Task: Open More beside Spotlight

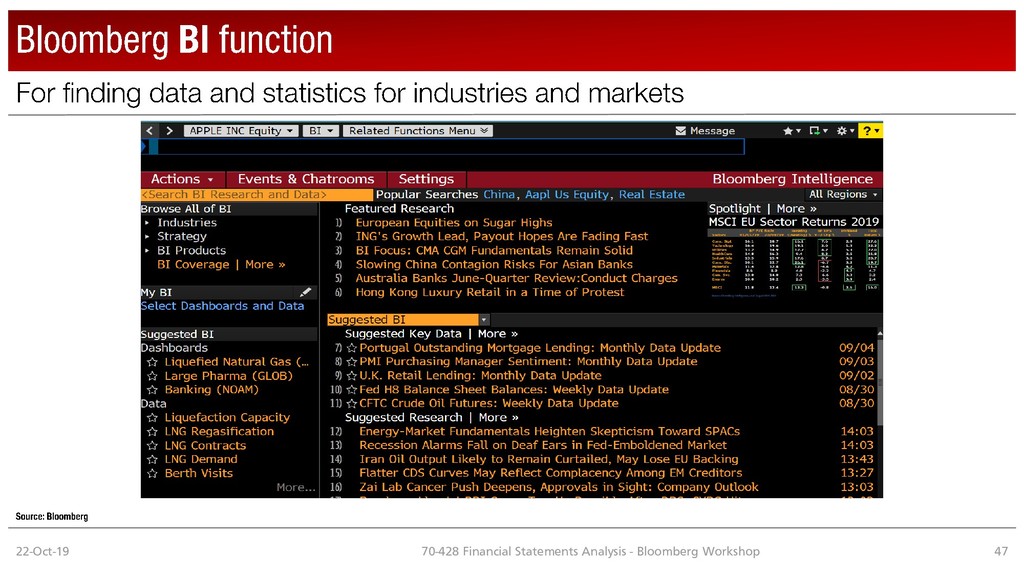Action: [797, 208]
